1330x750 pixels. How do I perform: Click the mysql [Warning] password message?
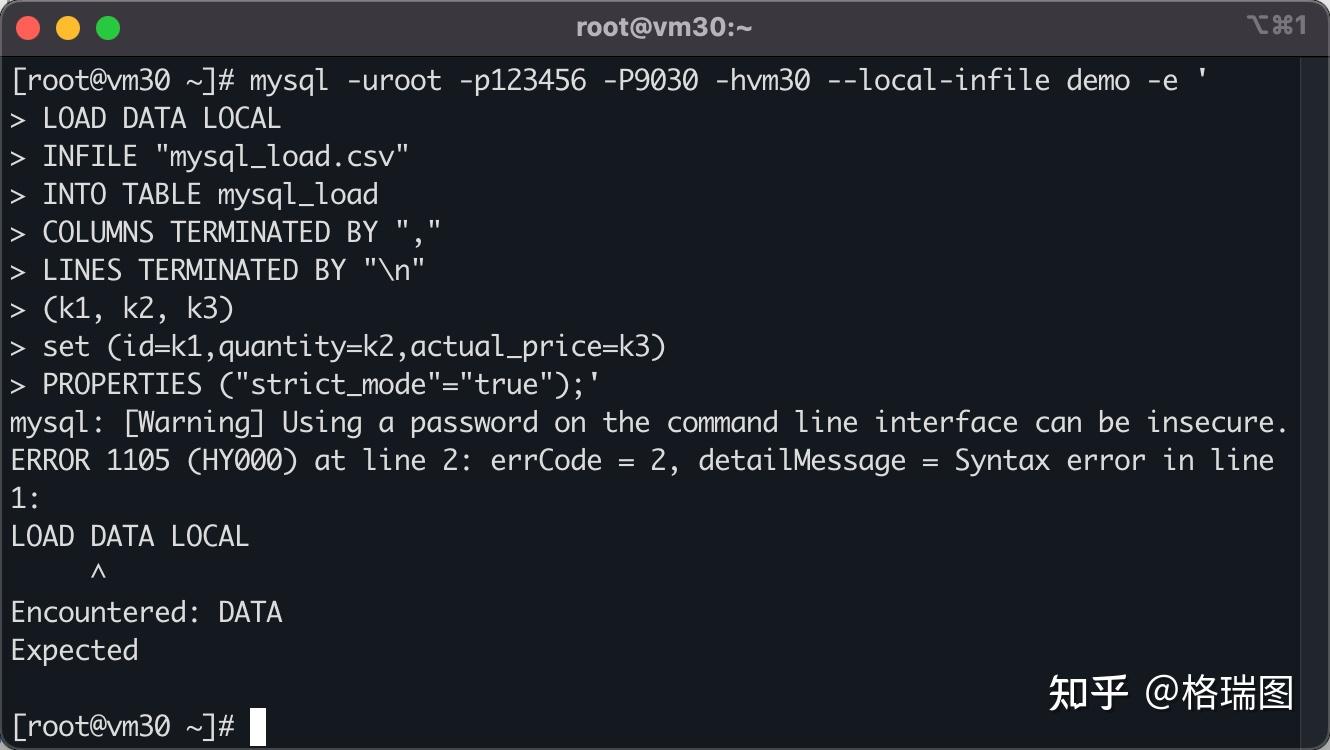(x=649, y=423)
